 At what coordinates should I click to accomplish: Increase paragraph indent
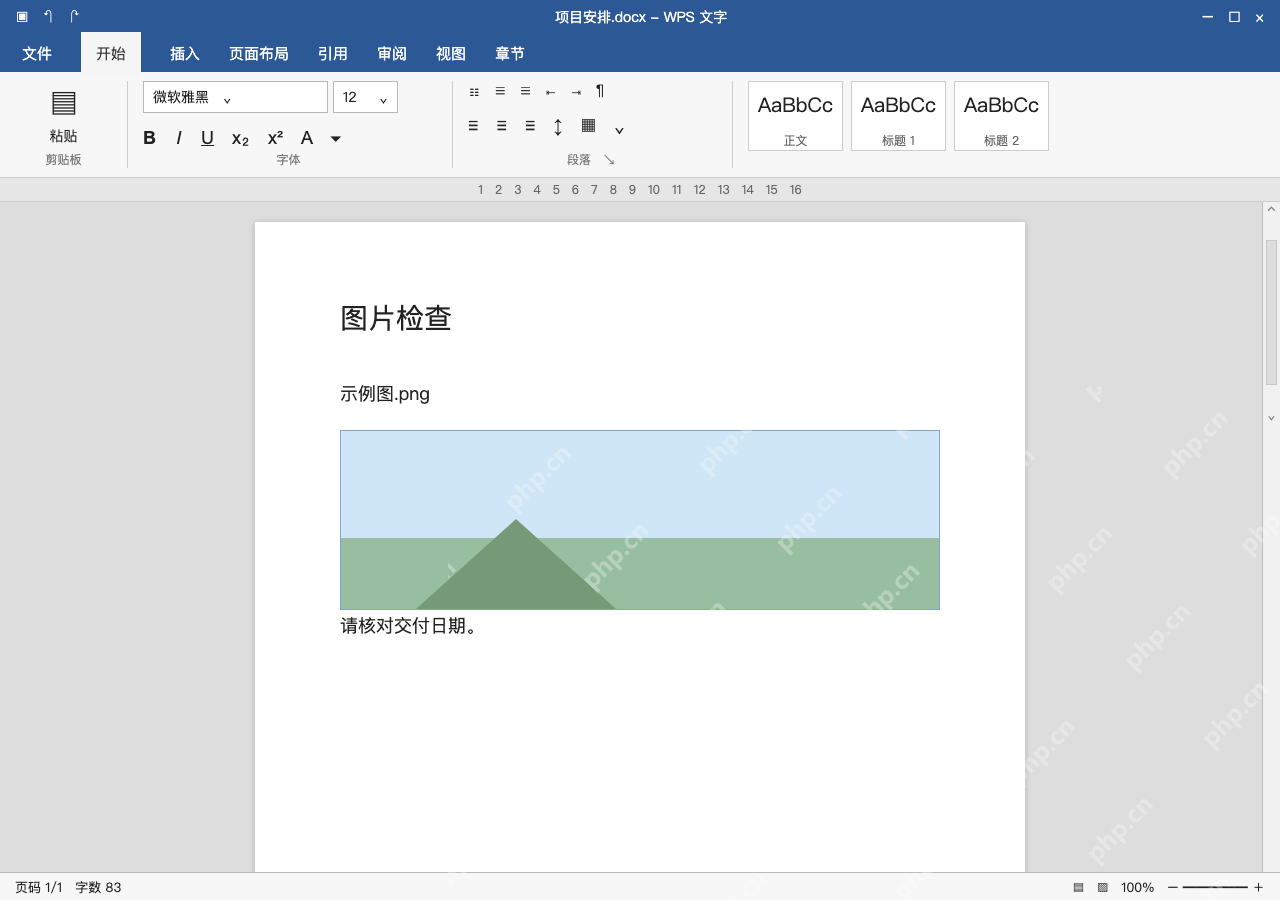point(576,92)
